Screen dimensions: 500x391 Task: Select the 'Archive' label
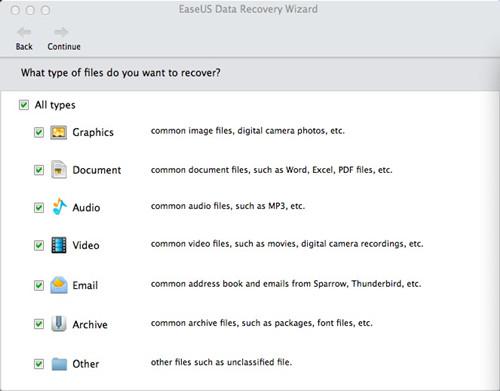point(90,324)
